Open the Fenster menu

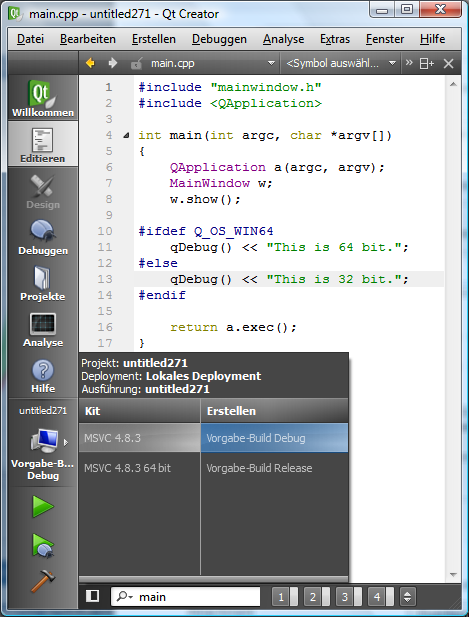pyautogui.click(x=385, y=39)
